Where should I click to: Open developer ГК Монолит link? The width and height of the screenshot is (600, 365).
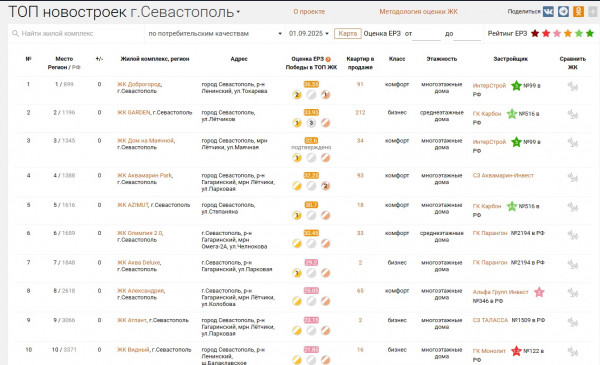click(489, 351)
